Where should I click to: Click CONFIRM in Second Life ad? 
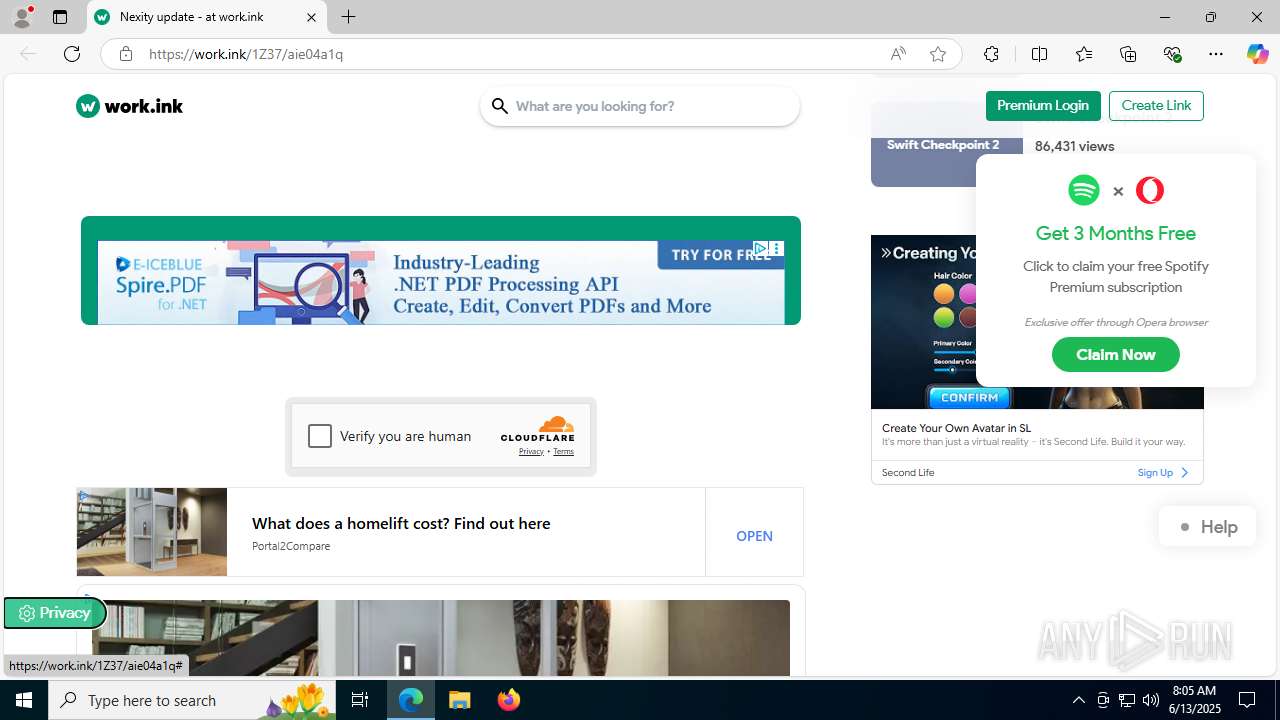click(x=969, y=397)
